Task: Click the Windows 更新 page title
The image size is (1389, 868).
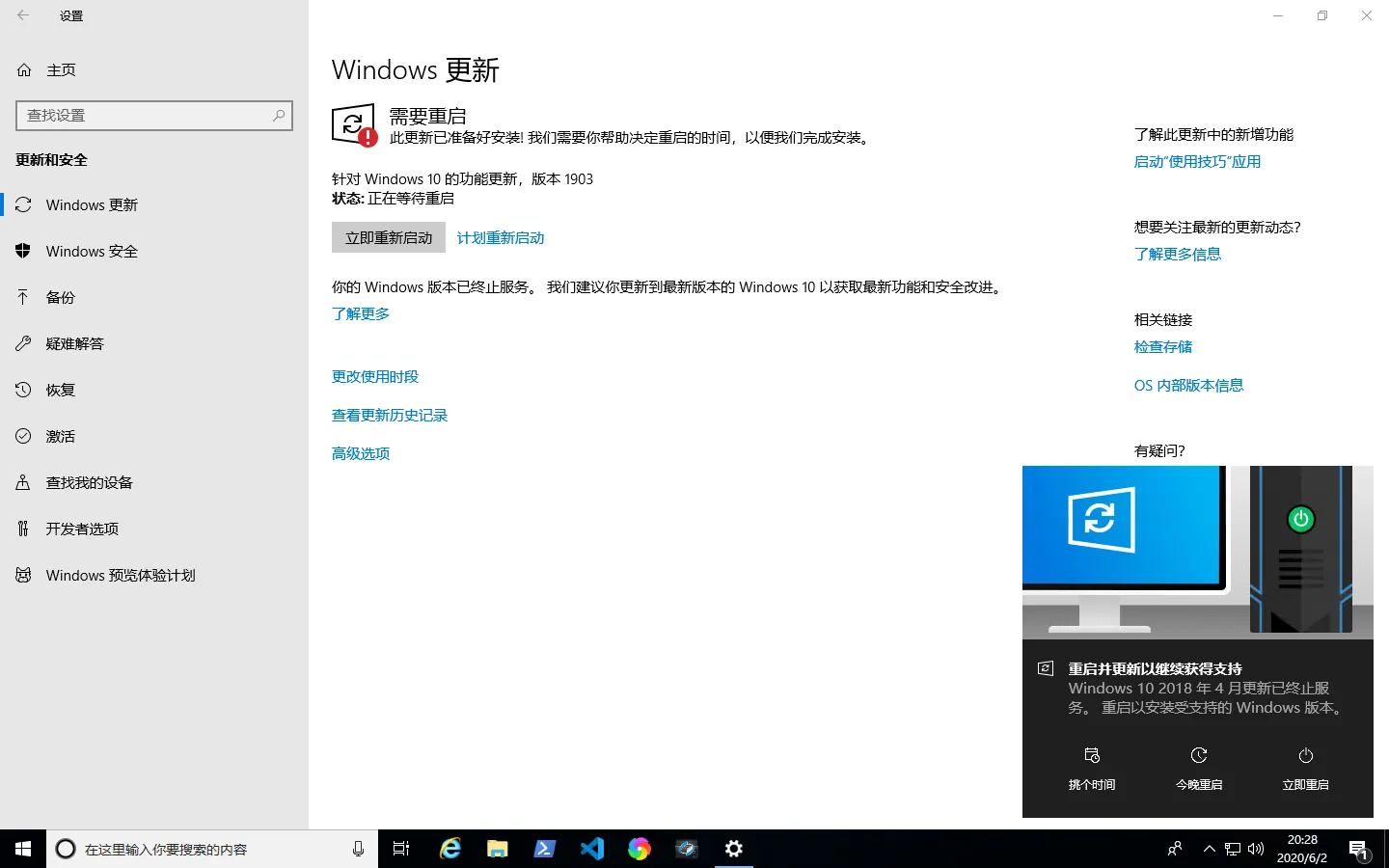Action: pos(416,69)
